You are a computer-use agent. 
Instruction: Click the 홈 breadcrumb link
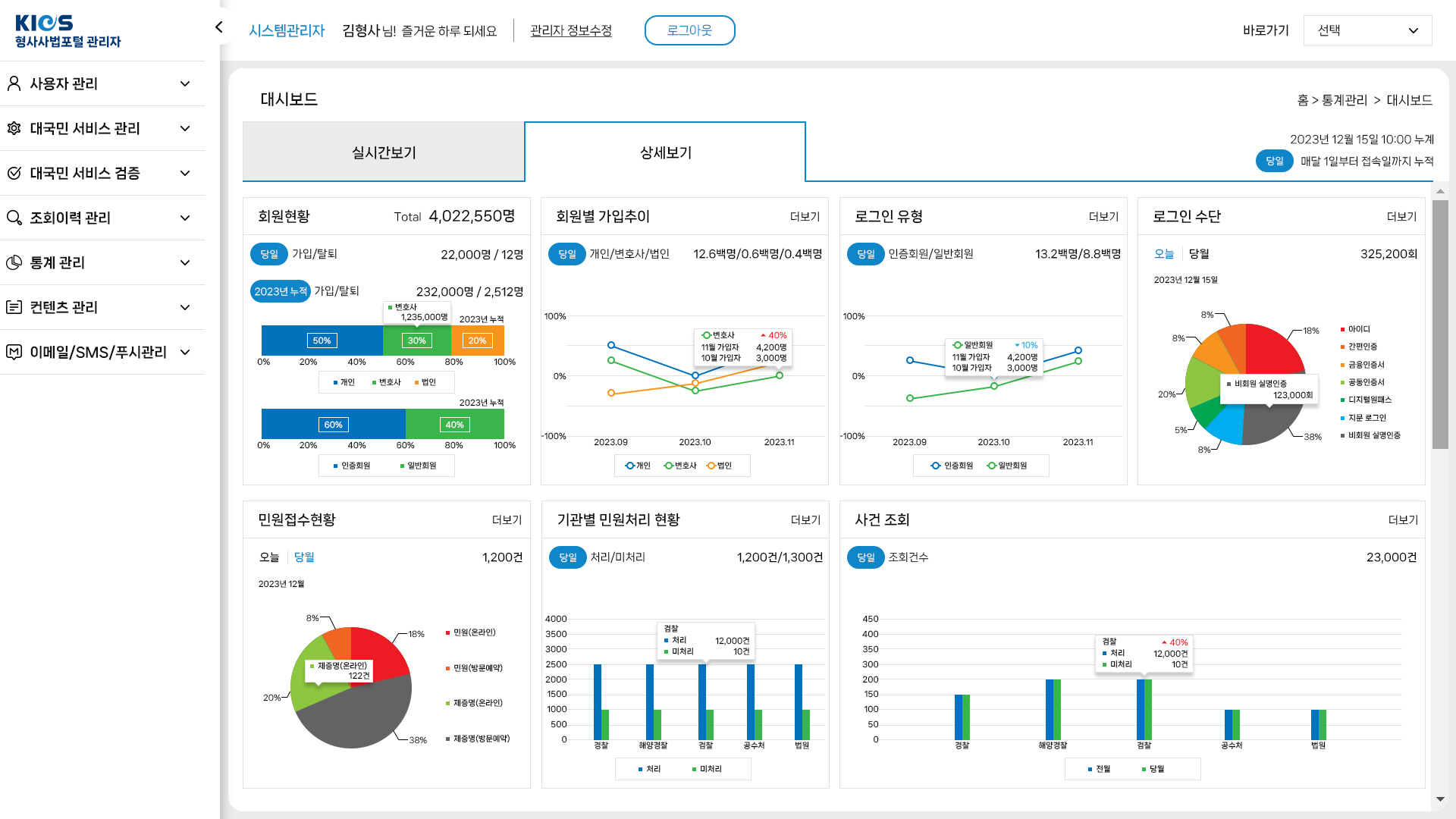point(1302,100)
